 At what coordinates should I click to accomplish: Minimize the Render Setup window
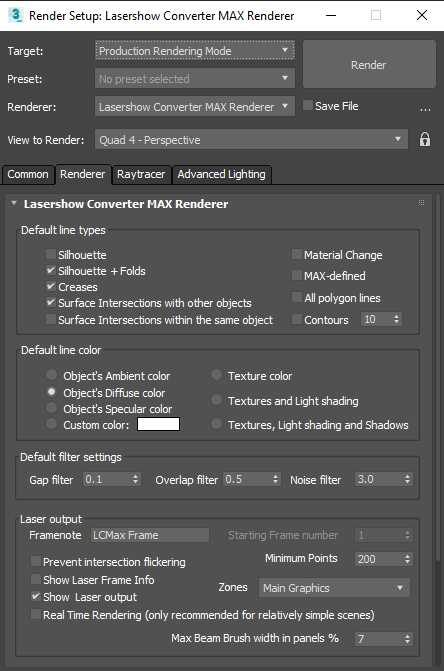(331, 15)
